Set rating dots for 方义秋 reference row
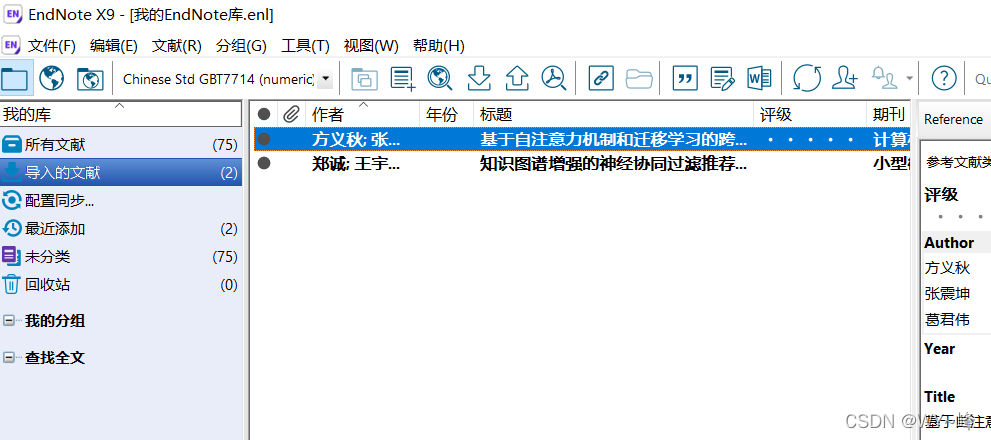The width and height of the screenshot is (991, 440). pos(810,140)
